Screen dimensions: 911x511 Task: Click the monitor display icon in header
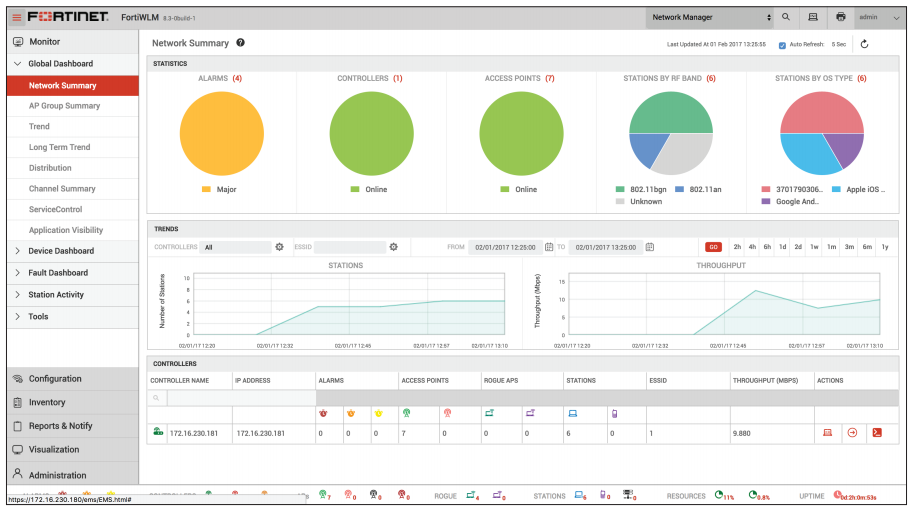813,17
